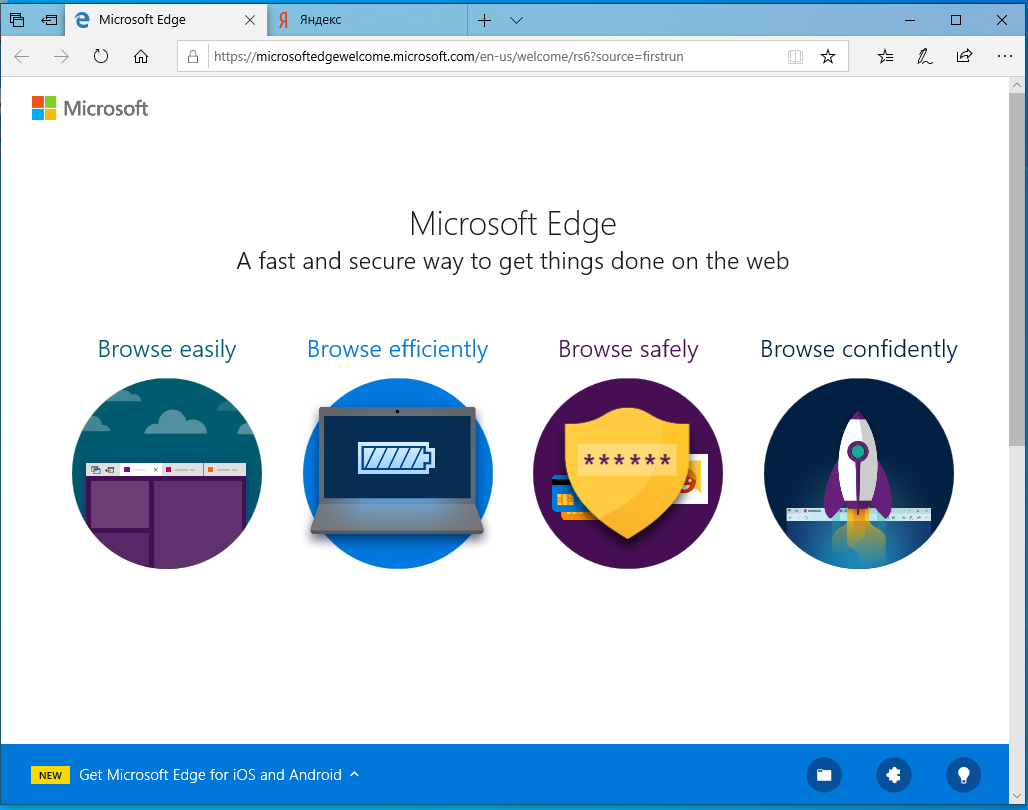Add this page to favorites star
This screenshot has height=810, width=1028.
point(828,56)
